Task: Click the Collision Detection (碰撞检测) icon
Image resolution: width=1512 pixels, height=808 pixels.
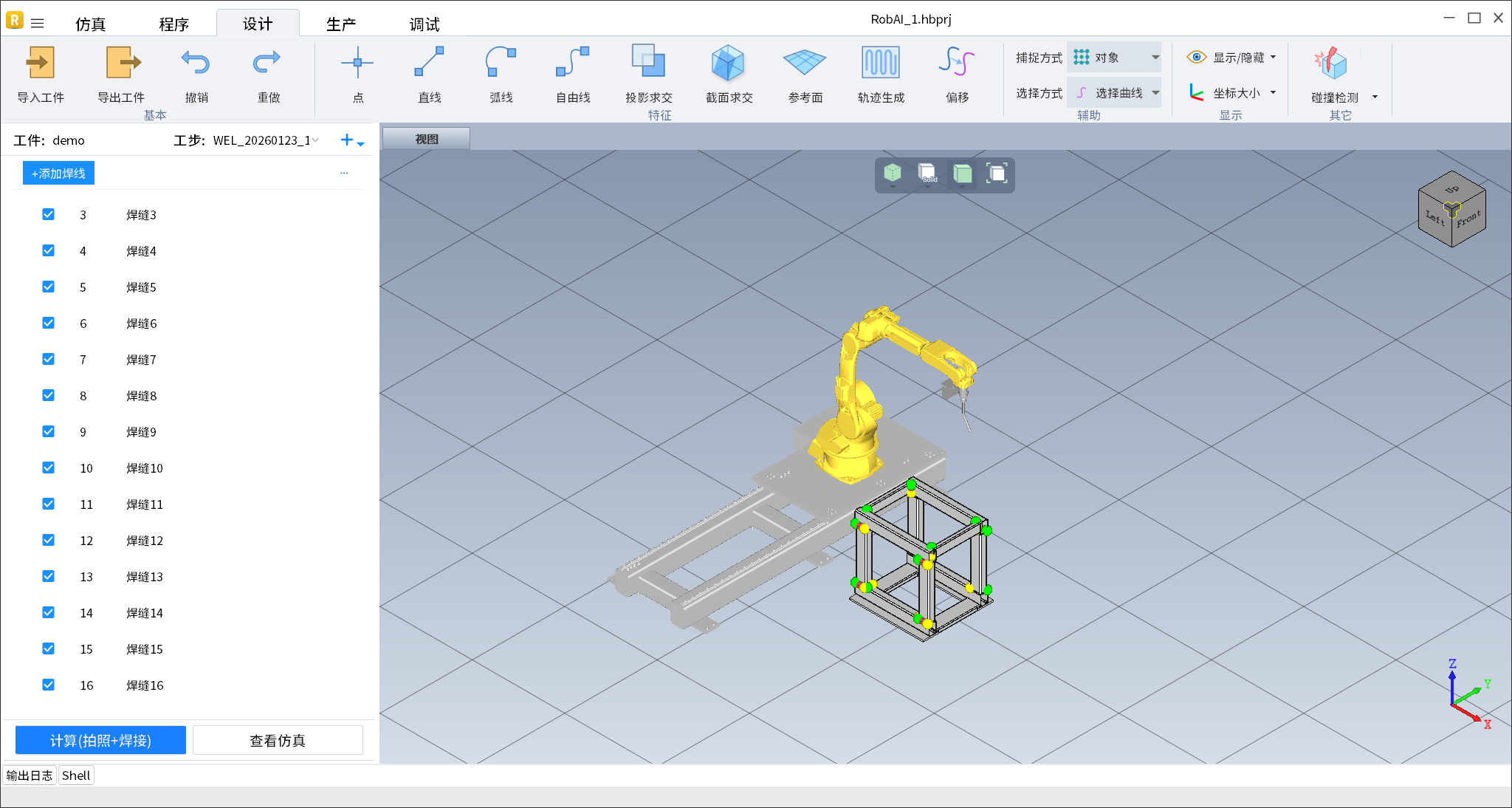Action: 1331,64
